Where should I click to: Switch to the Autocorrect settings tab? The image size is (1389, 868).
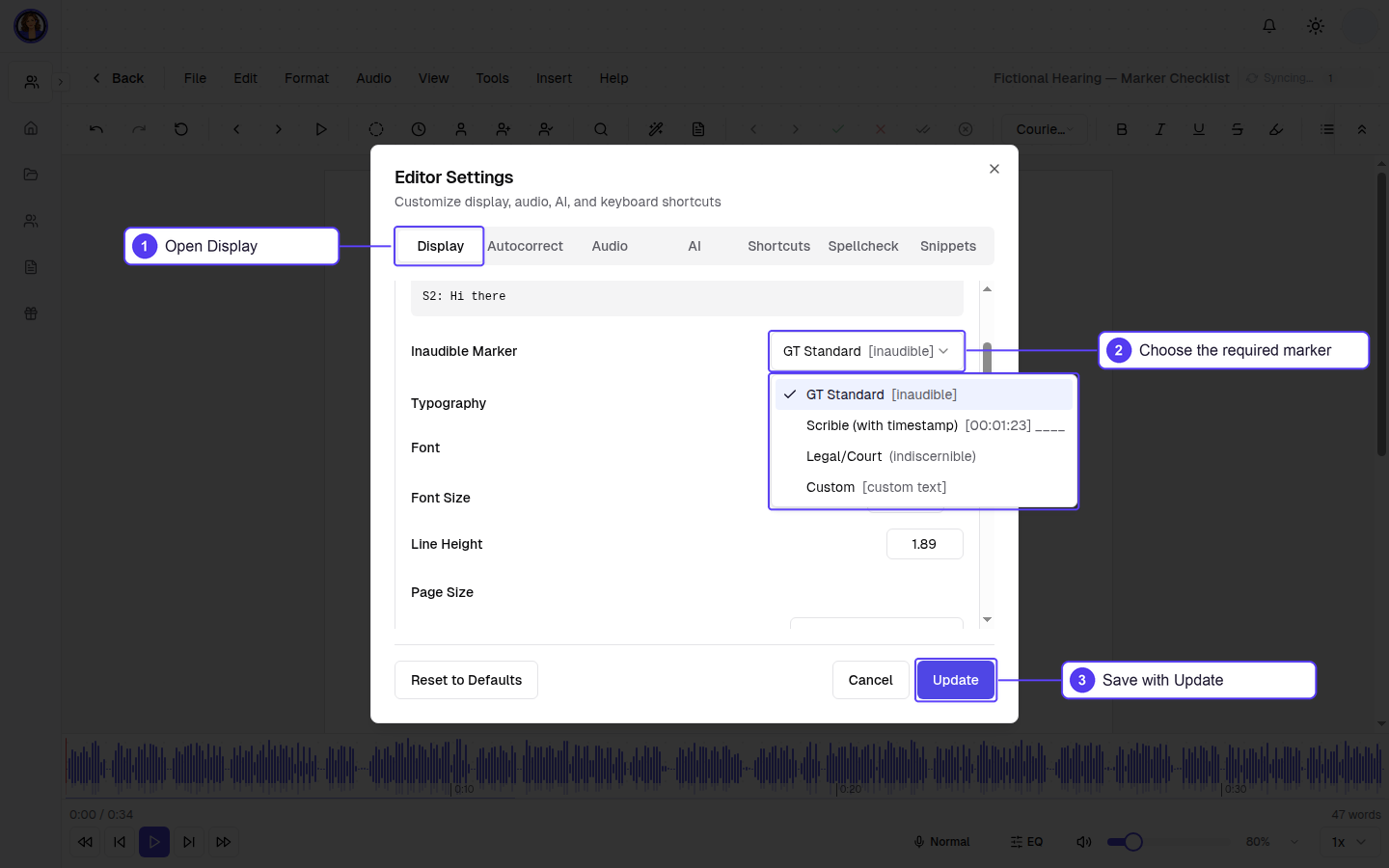point(525,246)
